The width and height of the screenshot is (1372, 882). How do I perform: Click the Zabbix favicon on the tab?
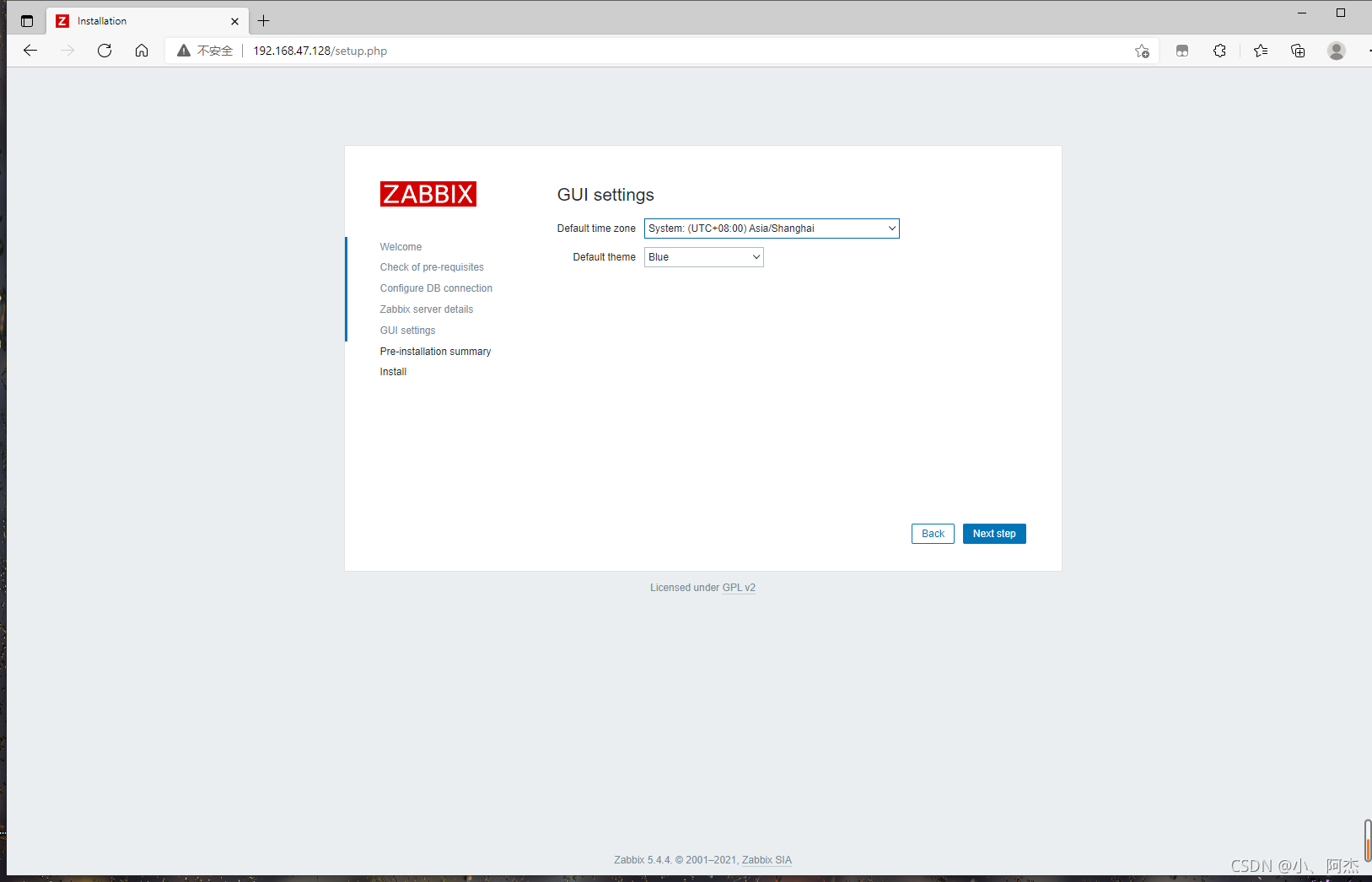(62, 21)
